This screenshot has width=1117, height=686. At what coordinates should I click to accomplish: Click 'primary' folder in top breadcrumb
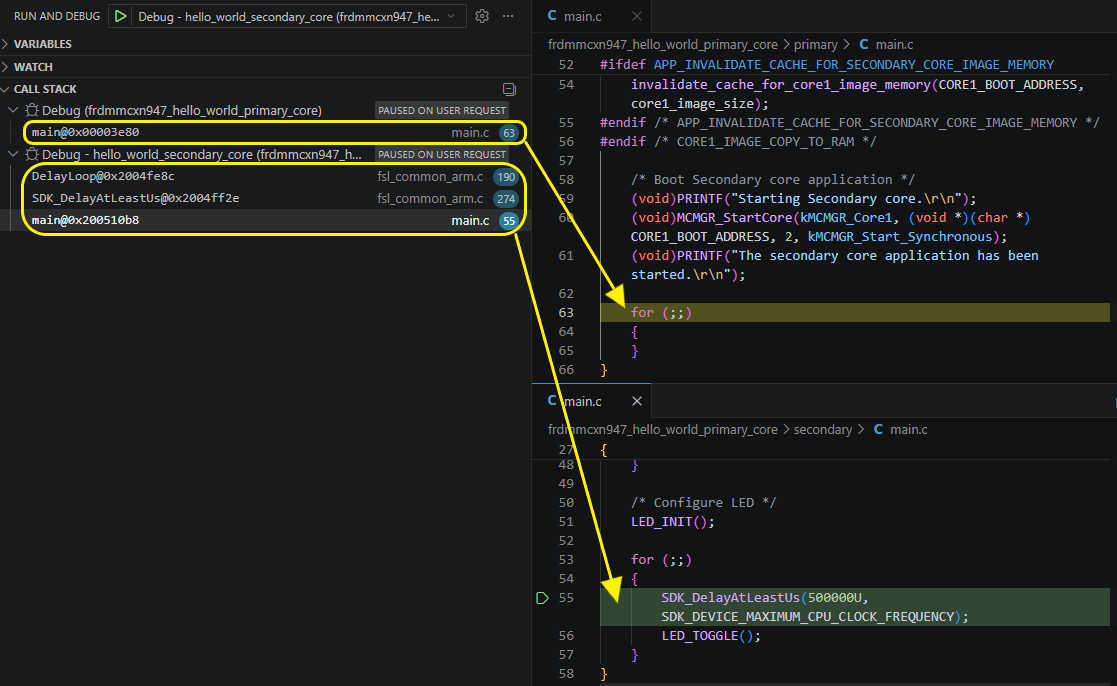816,44
